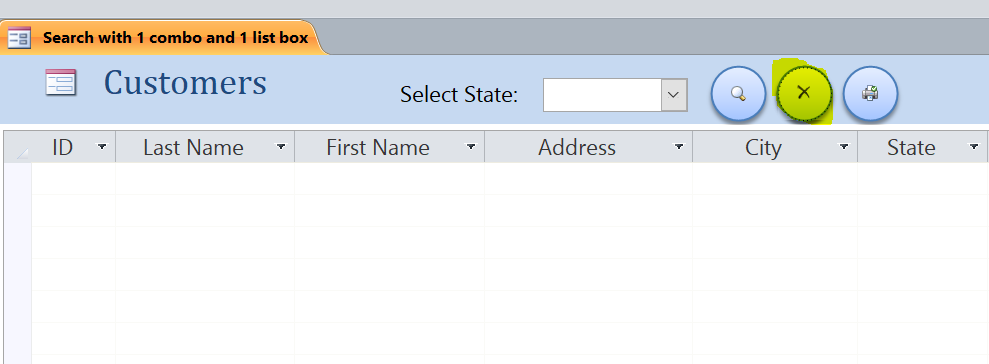Open the Select State combo dropdown arrow
The height and width of the screenshot is (364, 989).
(674, 95)
